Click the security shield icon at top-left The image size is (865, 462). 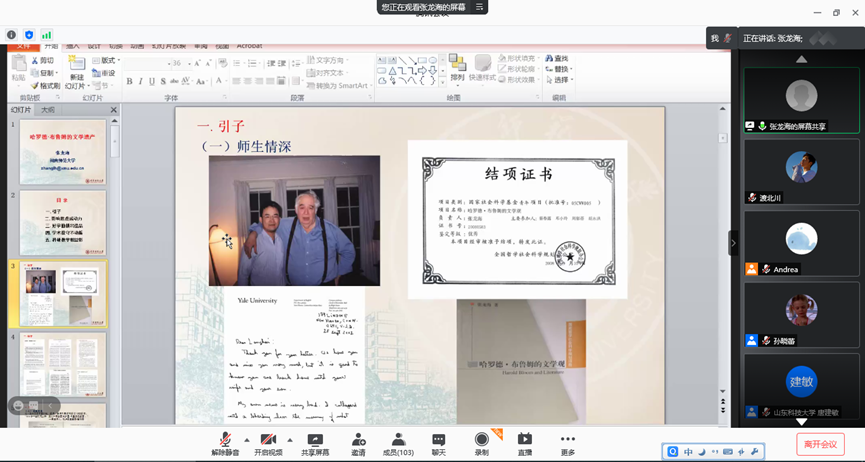tap(29, 35)
